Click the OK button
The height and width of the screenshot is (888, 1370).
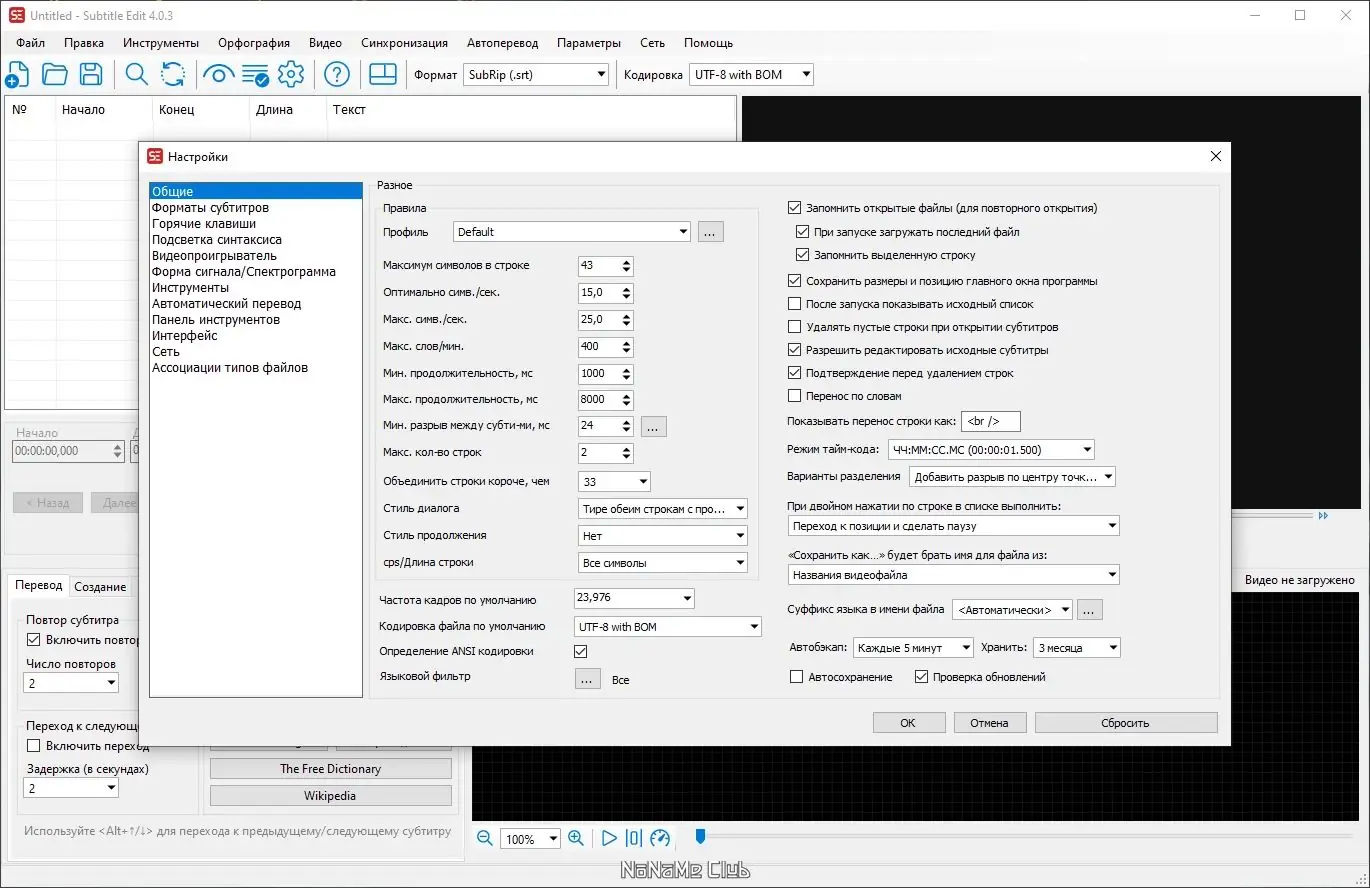[x=908, y=723]
